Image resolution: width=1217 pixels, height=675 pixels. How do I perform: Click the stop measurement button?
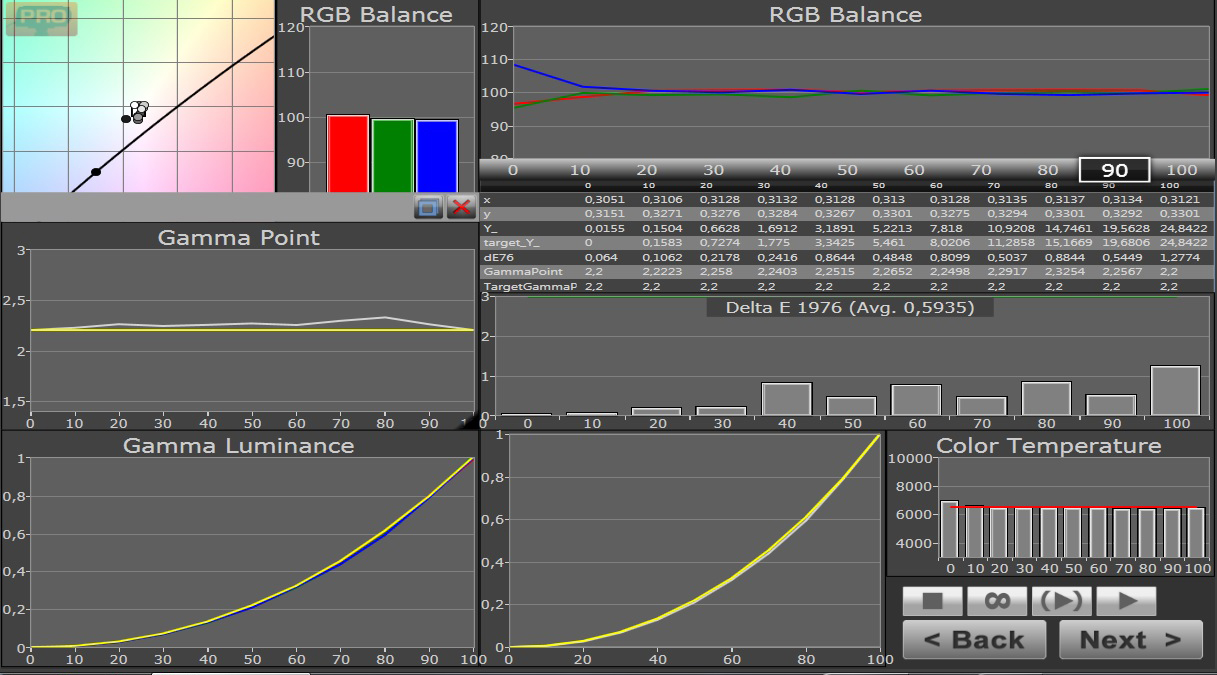coord(932,601)
